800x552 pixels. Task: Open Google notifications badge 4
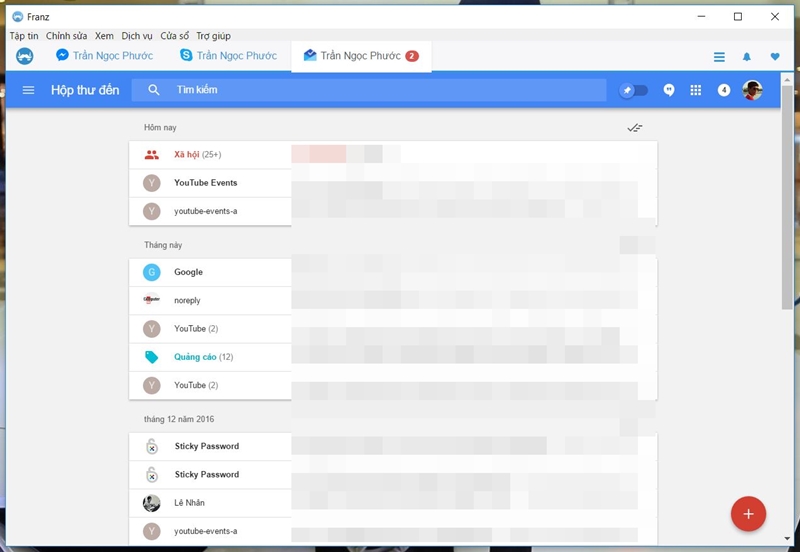point(723,90)
